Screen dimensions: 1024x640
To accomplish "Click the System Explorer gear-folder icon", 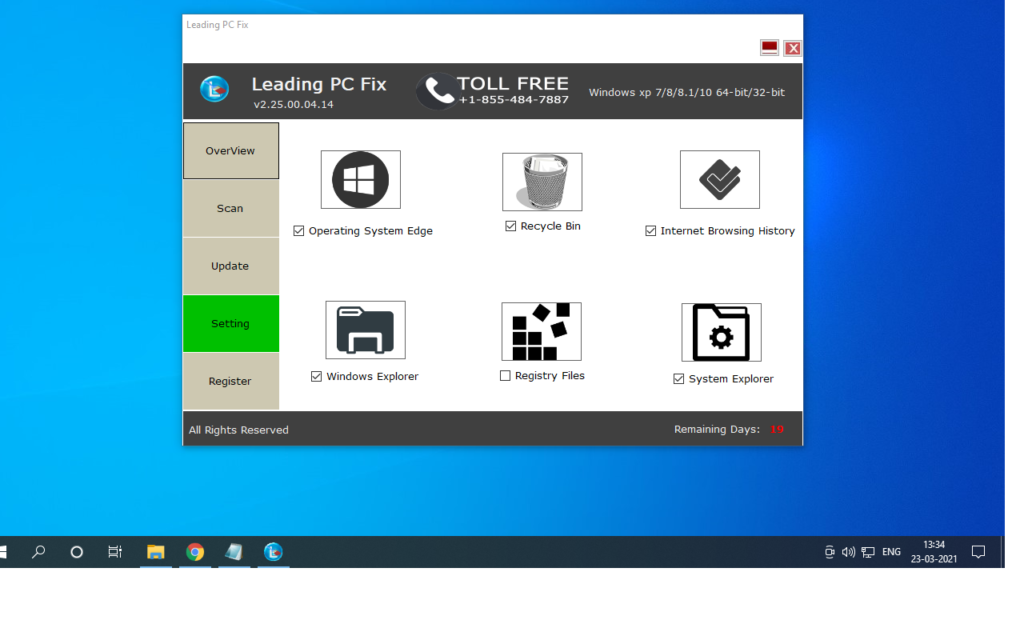I will click(x=721, y=331).
